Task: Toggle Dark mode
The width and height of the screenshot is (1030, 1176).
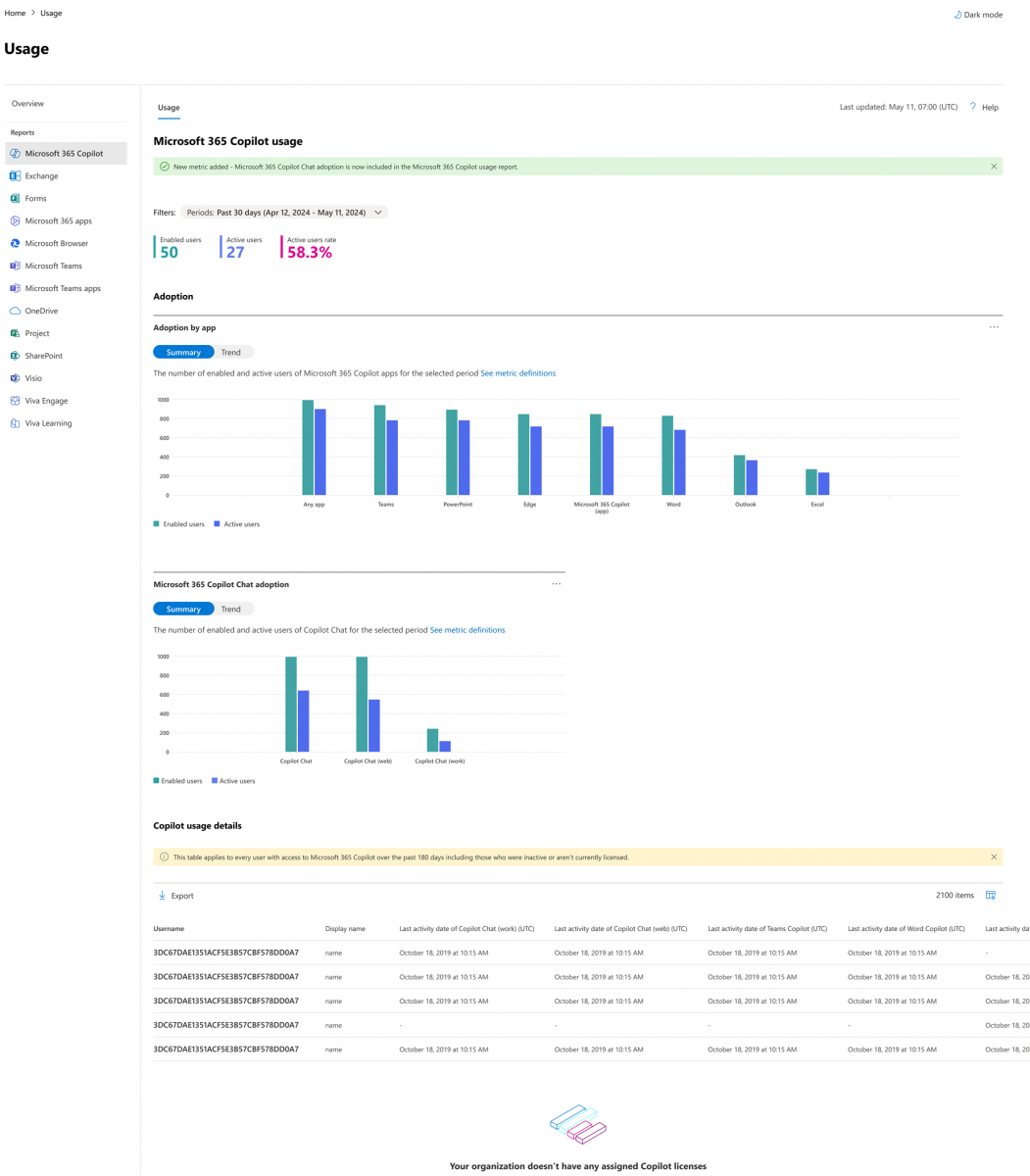Action: (x=977, y=14)
